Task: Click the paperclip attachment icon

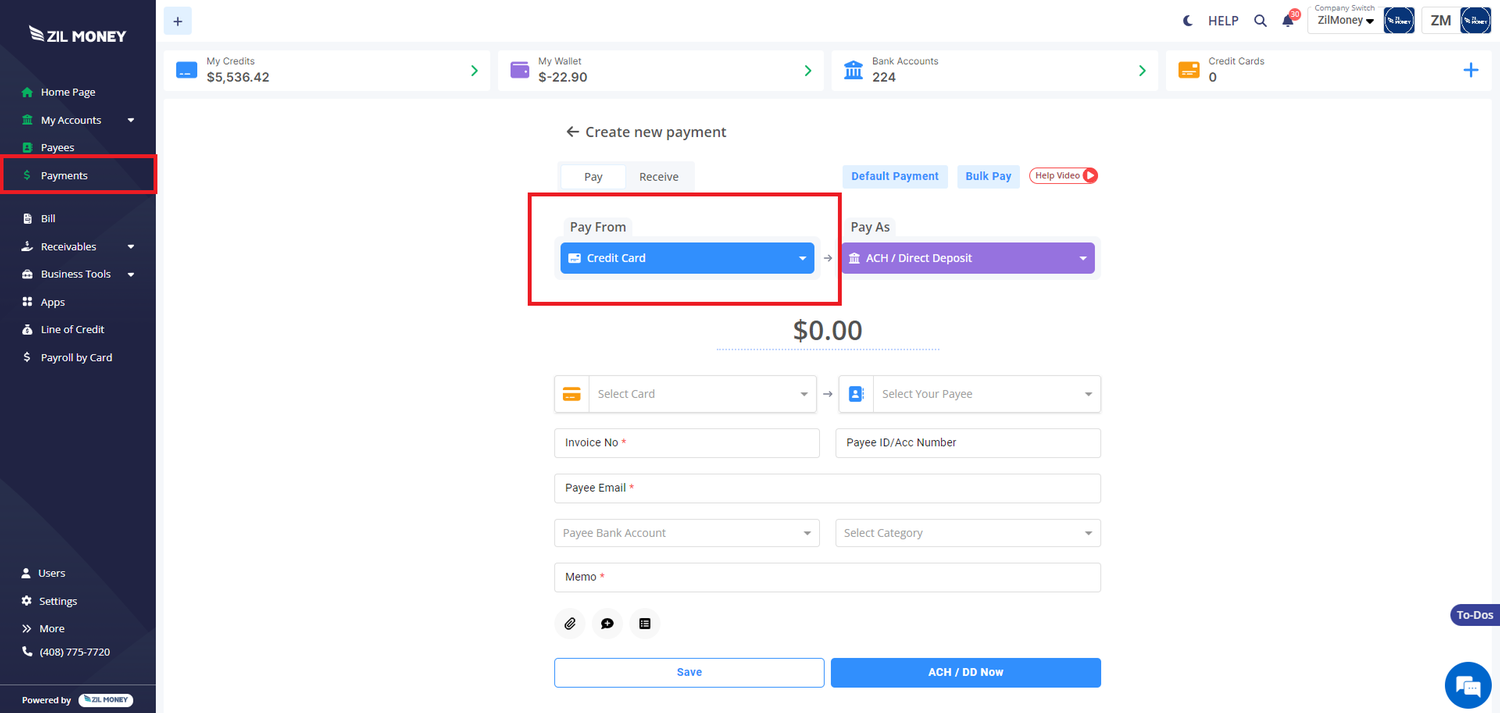Action: point(570,623)
